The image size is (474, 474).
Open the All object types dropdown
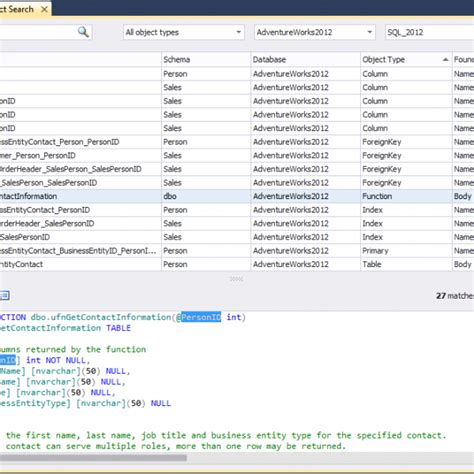[x=184, y=32]
